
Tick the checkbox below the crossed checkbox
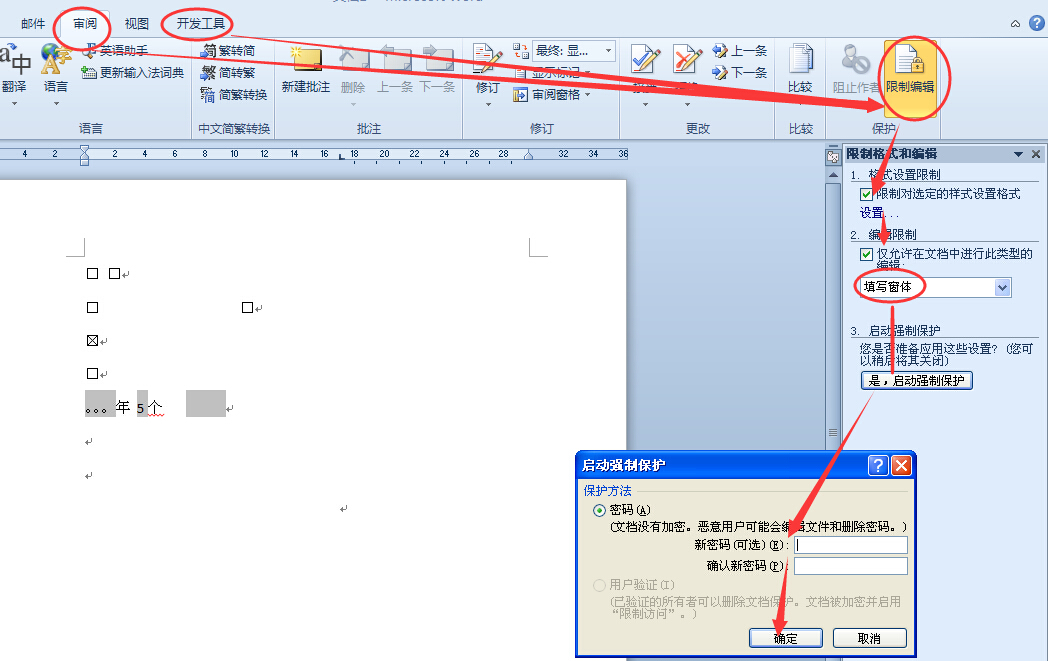pyautogui.click(x=93, y=374)
